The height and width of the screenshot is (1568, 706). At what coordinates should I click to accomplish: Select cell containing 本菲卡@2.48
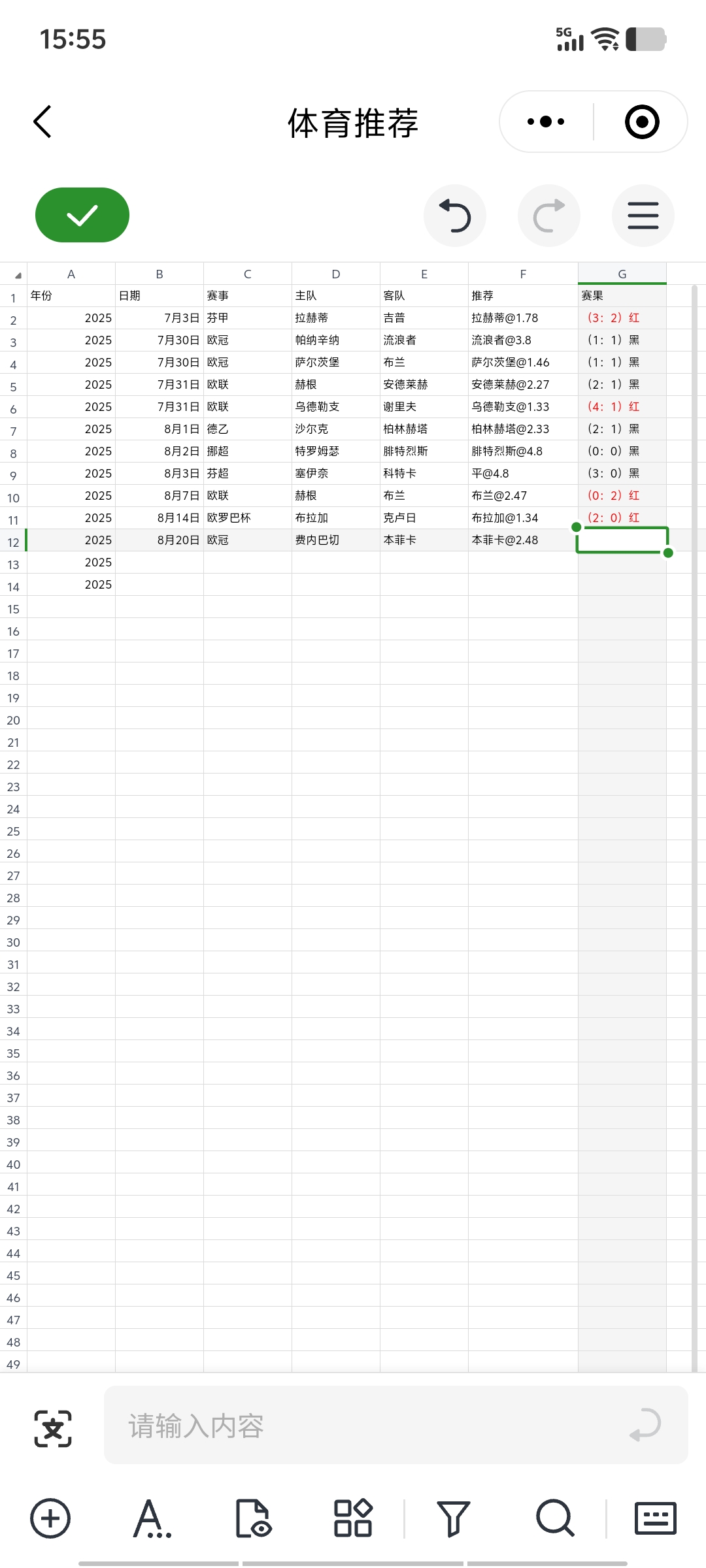pyautogui.click(x=522, y=540)
